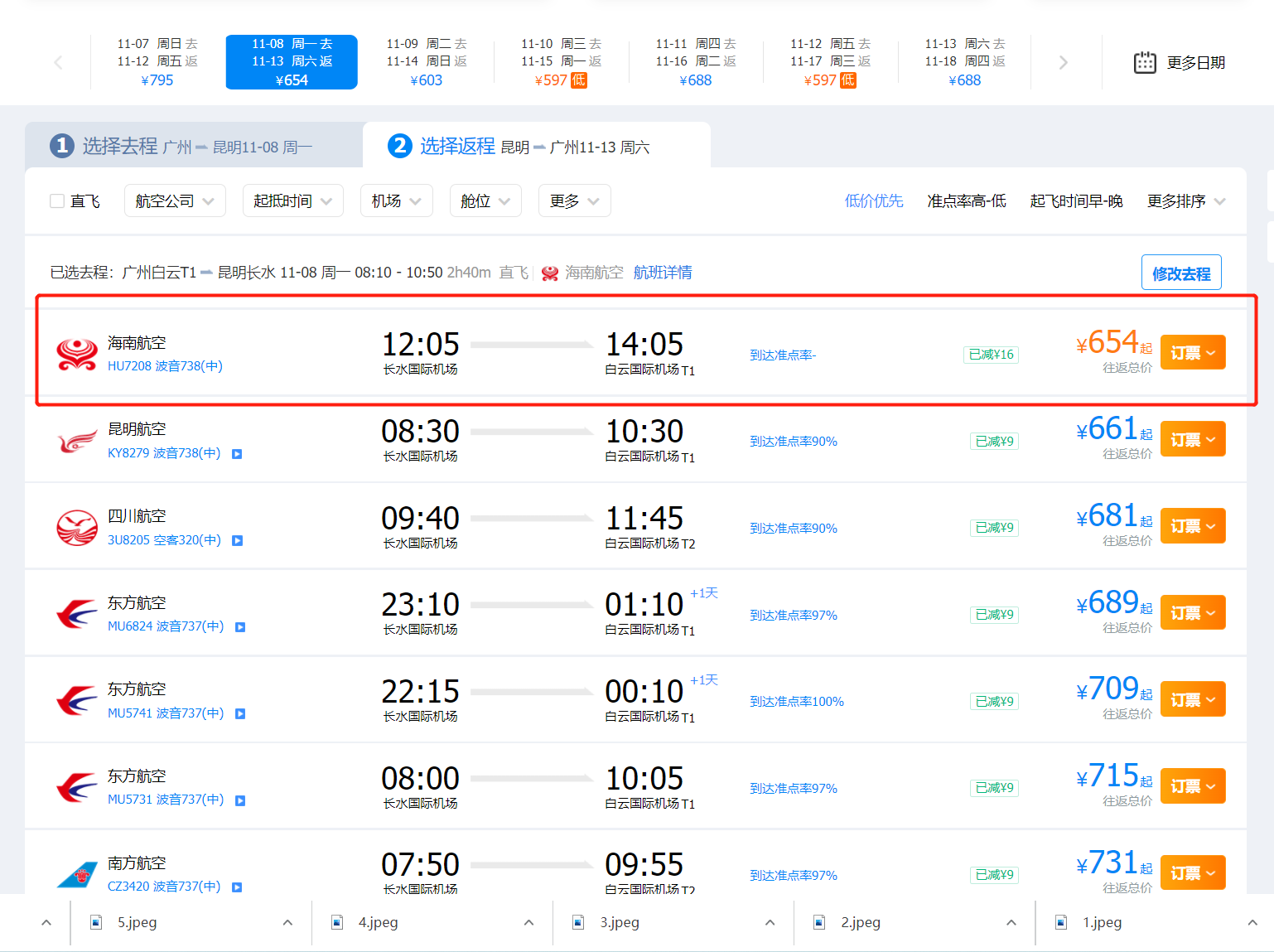Viewport: 1274px width, 952px height.
Task: Book the ¥689 MU6824 flight
Action: (x=1193, y=613)
